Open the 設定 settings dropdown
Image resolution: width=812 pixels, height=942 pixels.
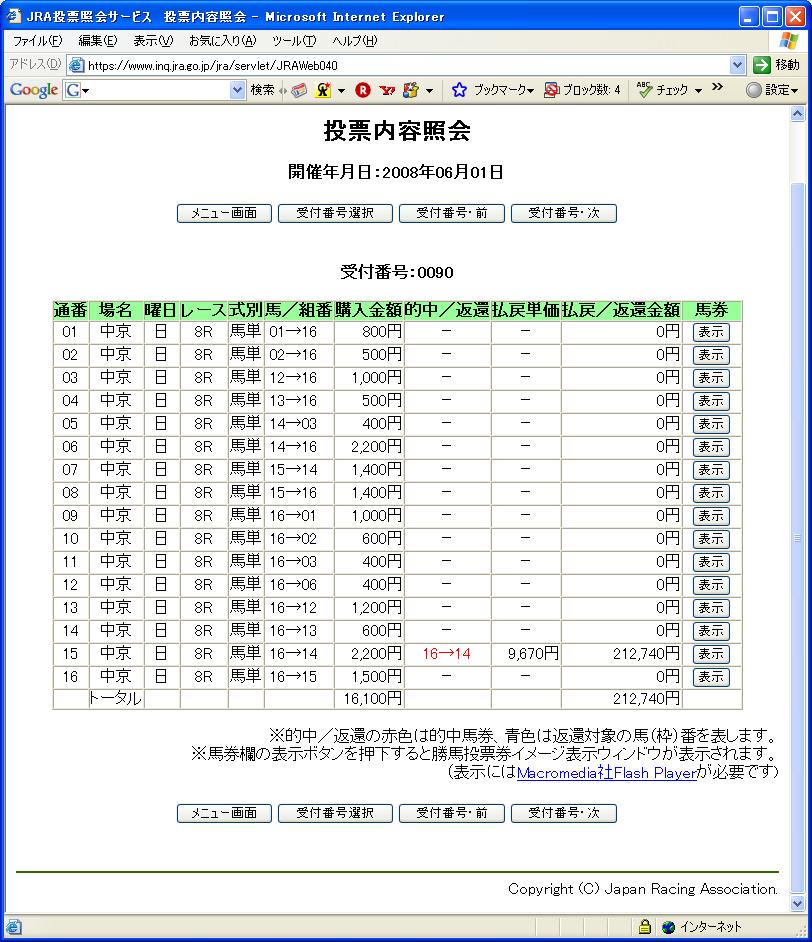click(x=772, y=90)
